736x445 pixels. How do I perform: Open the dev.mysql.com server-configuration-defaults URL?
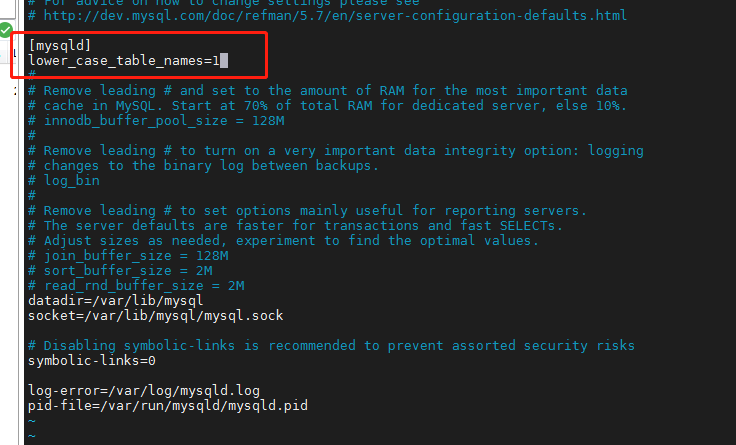pos(335,15)
